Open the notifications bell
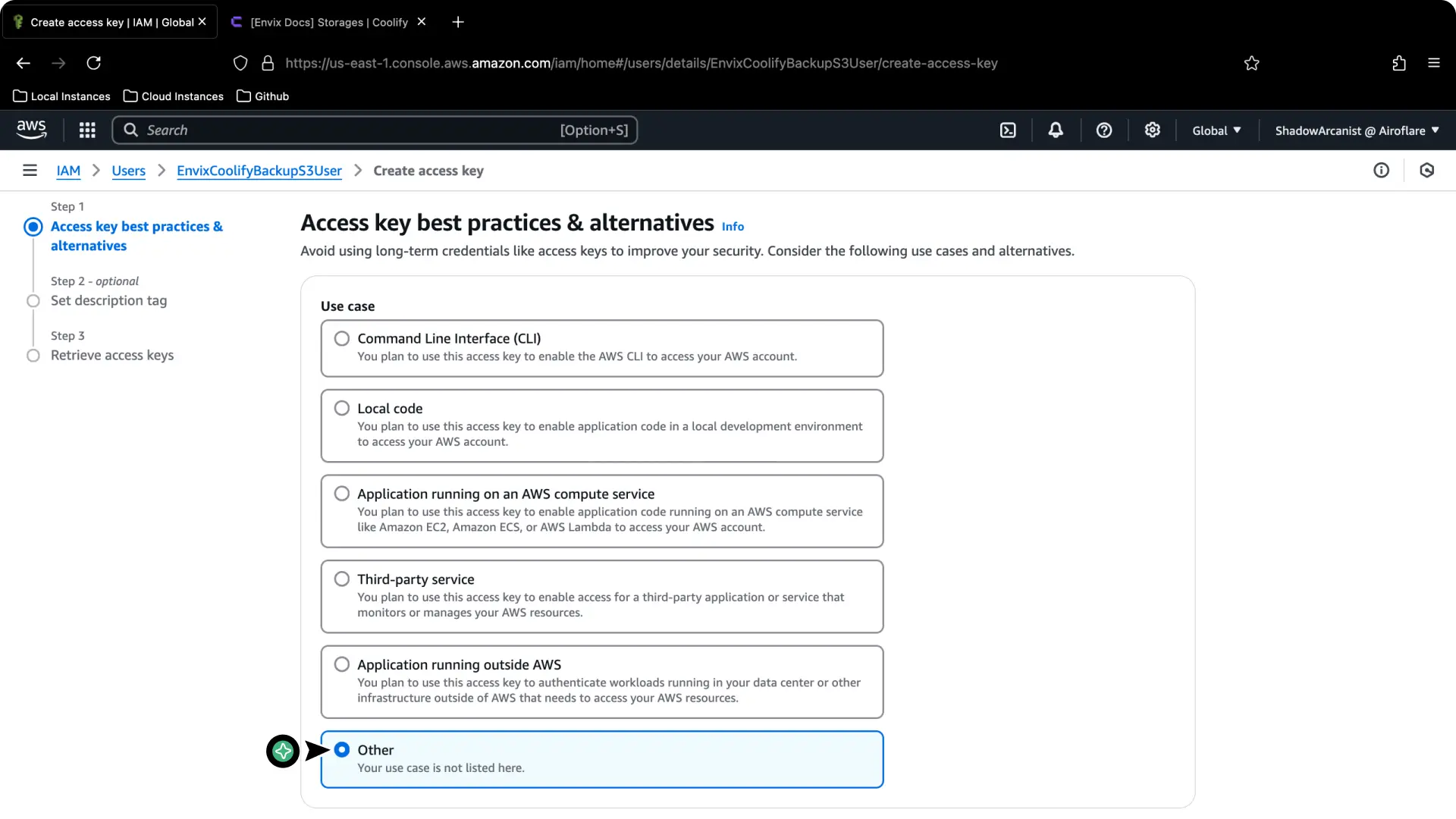 pos(1056,130)
